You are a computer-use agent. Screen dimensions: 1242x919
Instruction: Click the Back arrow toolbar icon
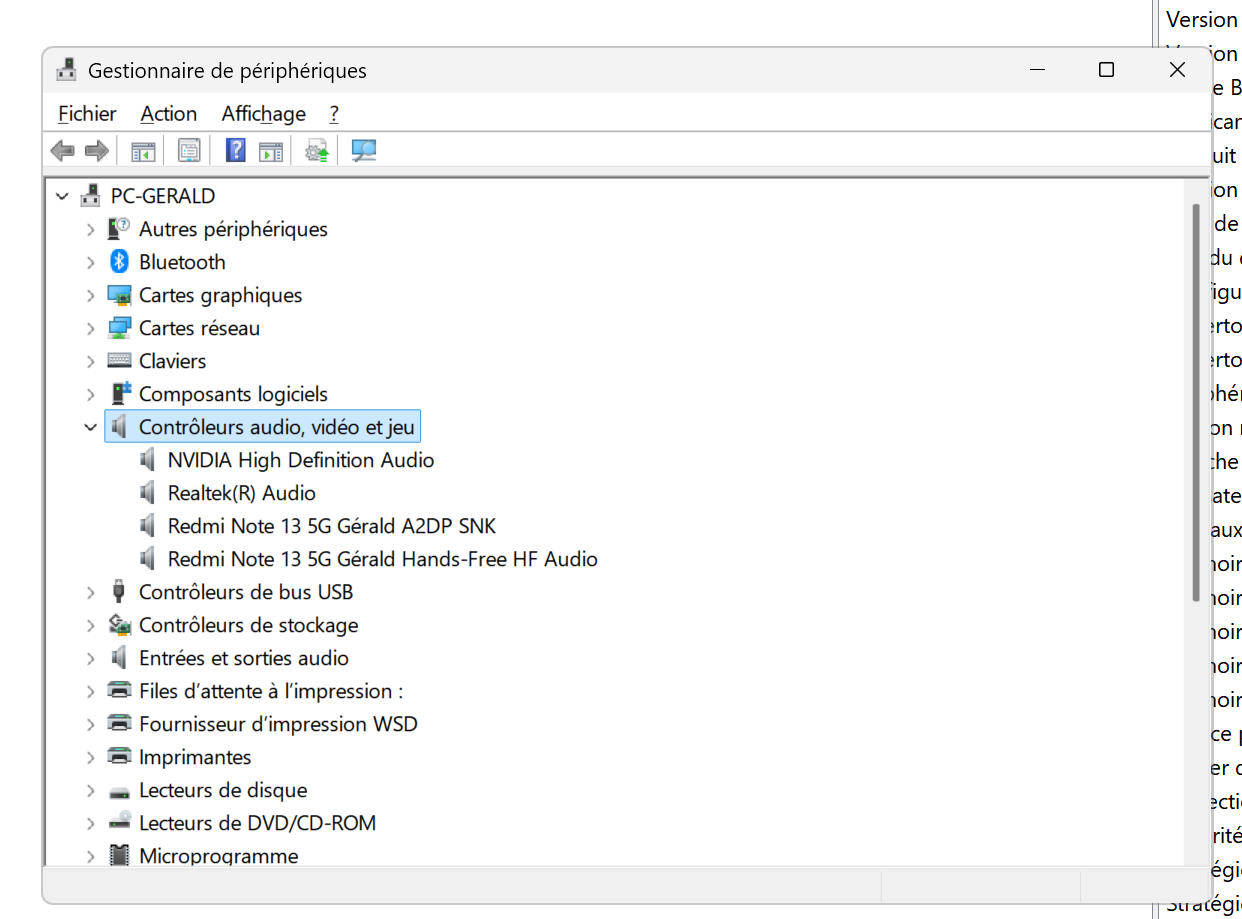[x=63, y=151]
